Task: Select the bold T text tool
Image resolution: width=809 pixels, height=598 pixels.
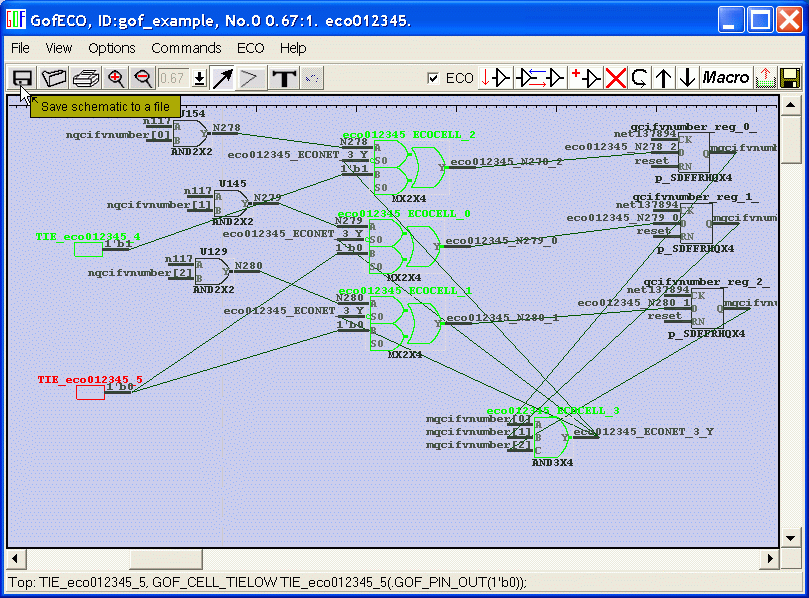Action: point(284,78)
